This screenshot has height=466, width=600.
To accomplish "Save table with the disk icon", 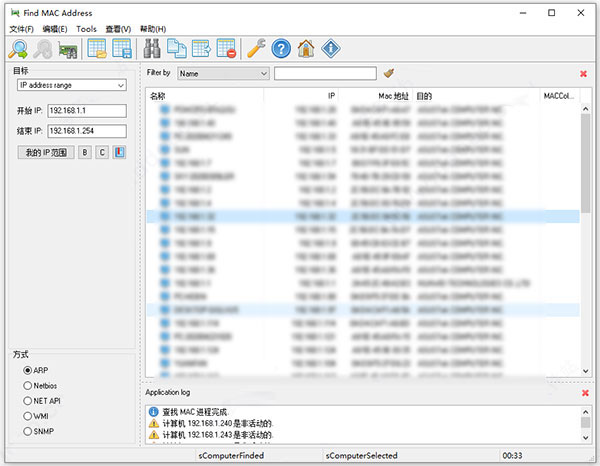I will click(122, 49).
